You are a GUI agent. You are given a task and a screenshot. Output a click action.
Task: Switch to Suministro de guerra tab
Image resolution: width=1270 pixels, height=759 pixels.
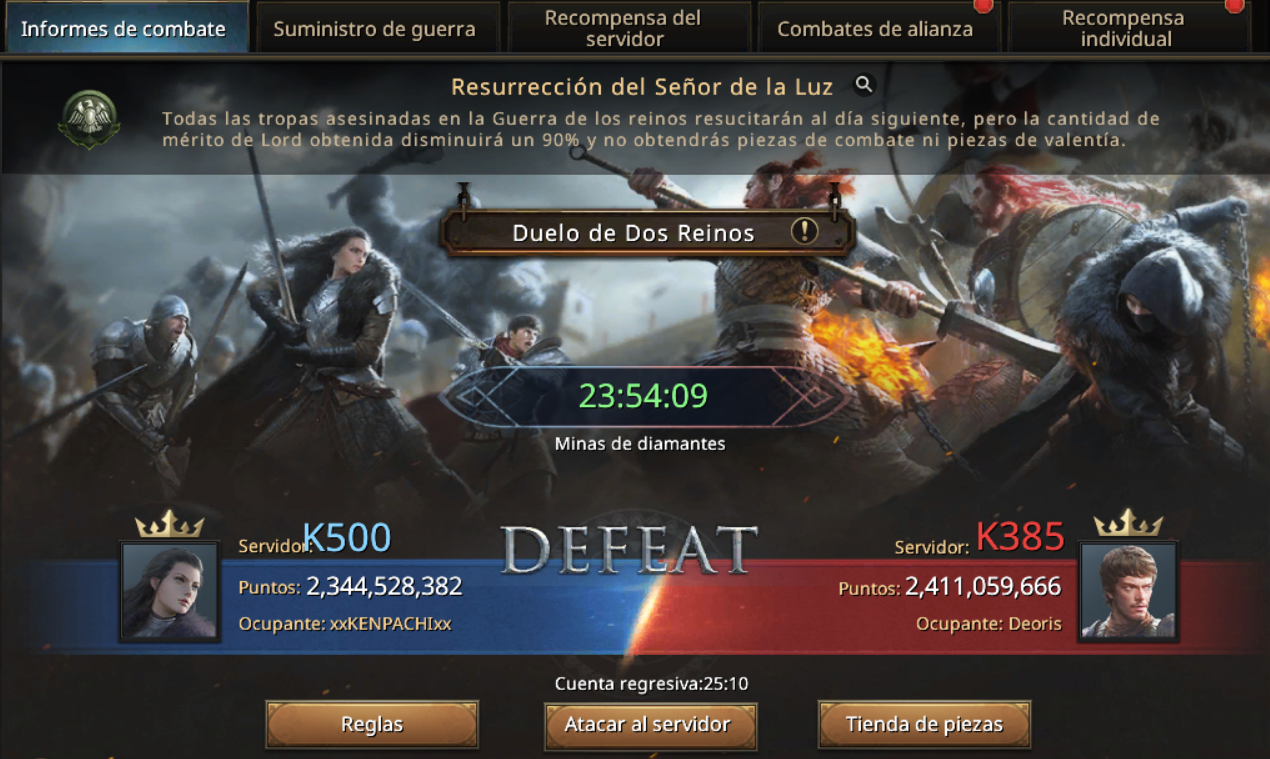tap(375, 28)
